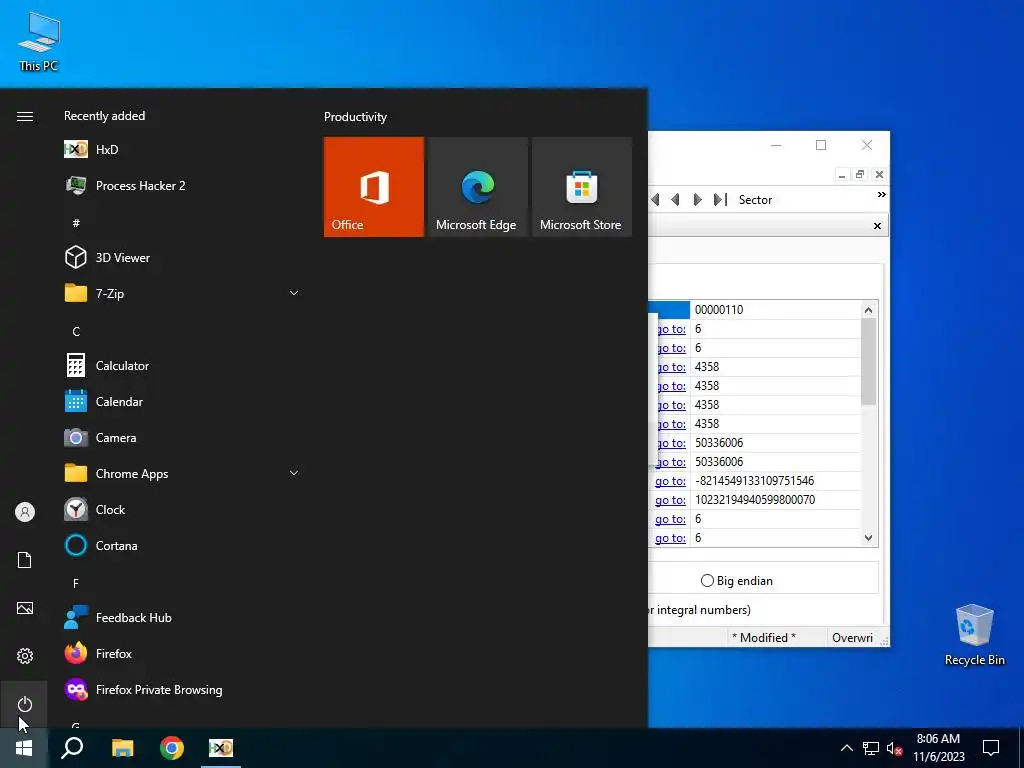Click the clock showing 8:06 AM
This screenshot has height=768, width=1024.
[x=938, y=739]
